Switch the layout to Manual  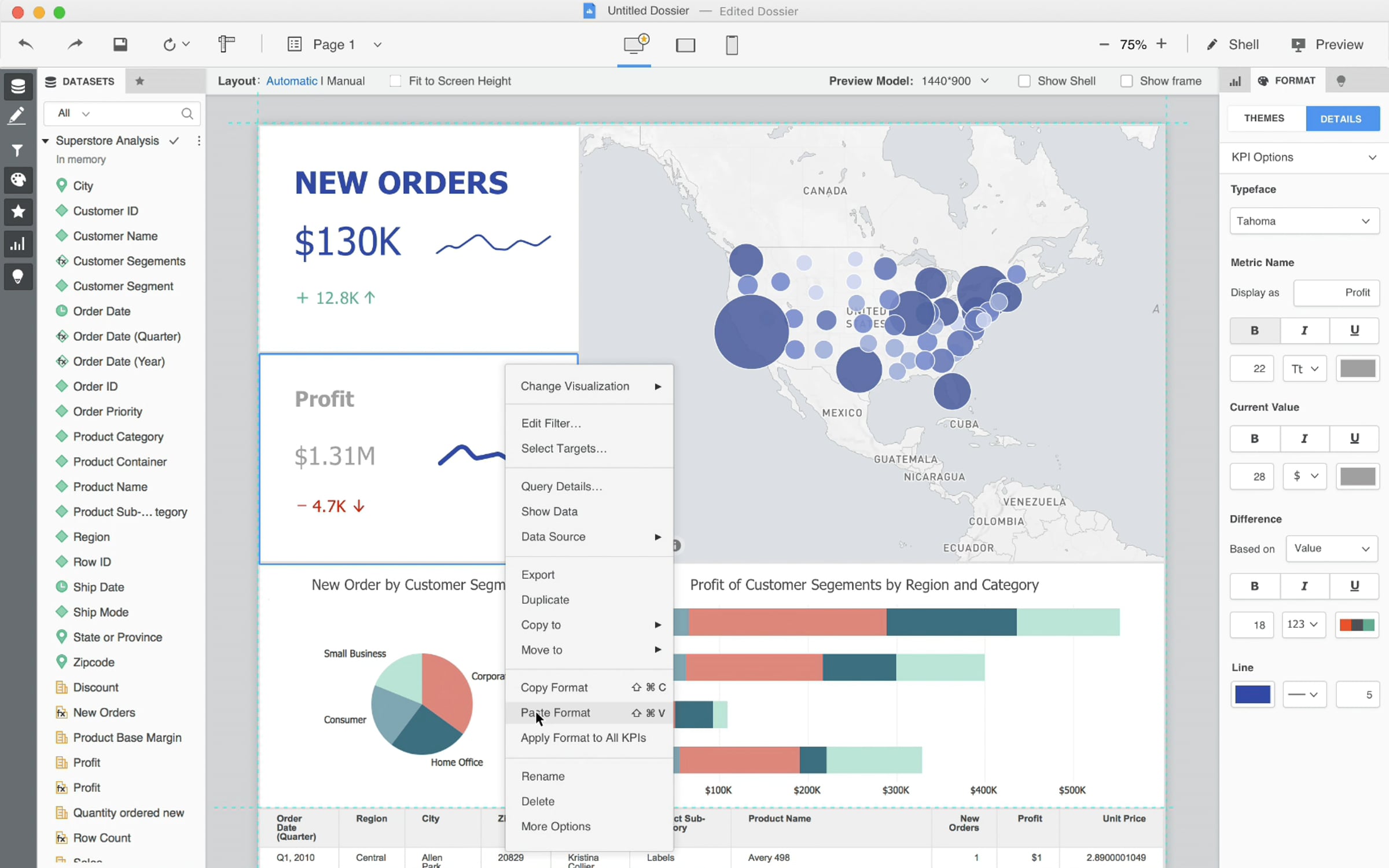pyautogui.click(x=346, y=81)
